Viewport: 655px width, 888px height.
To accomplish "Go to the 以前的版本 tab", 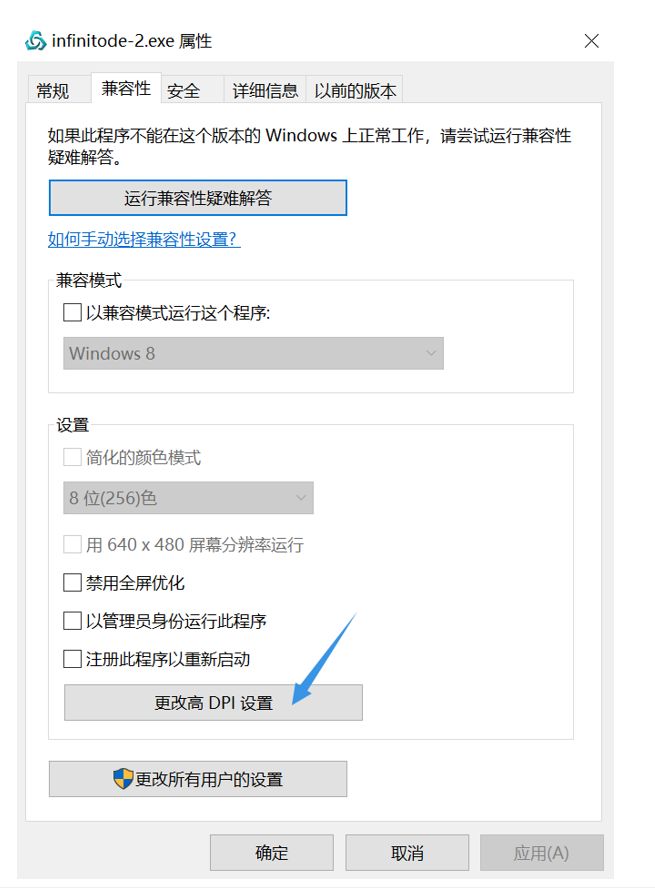I will click(x=355, y=91).
